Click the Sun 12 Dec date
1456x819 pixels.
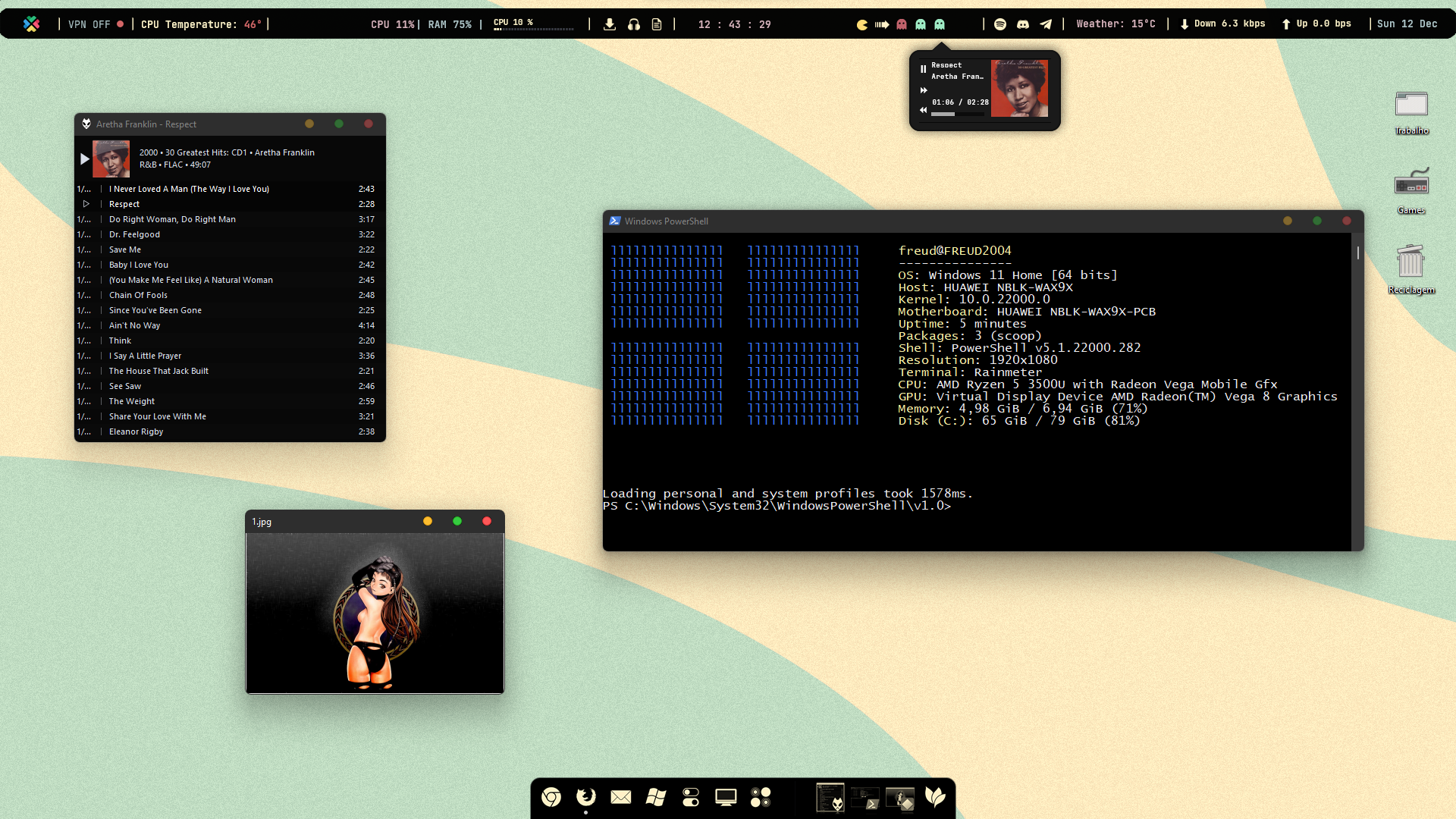coord(1407,24)
